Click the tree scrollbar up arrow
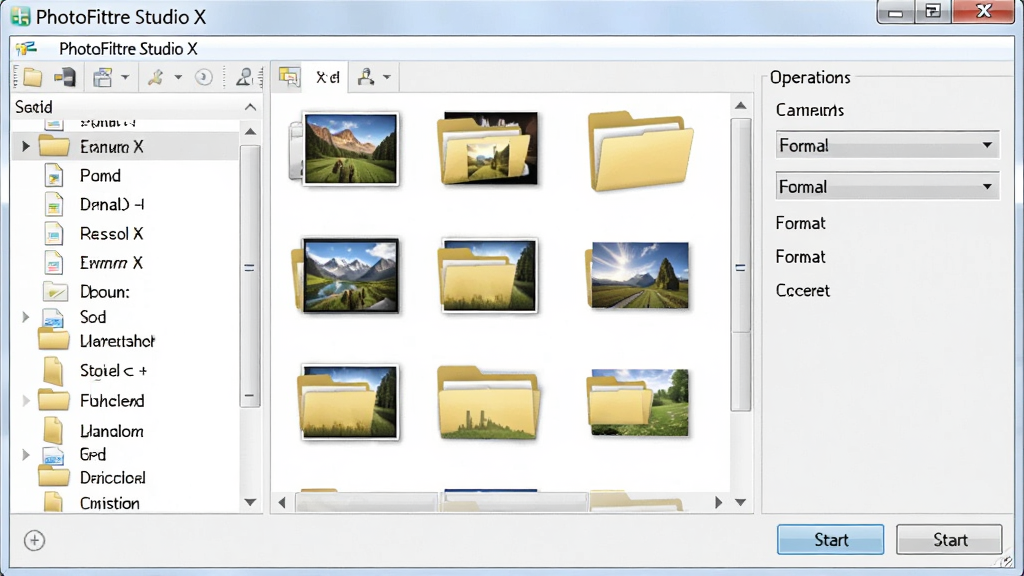Viewport: 1024px width, 576px height. point(250,132)
